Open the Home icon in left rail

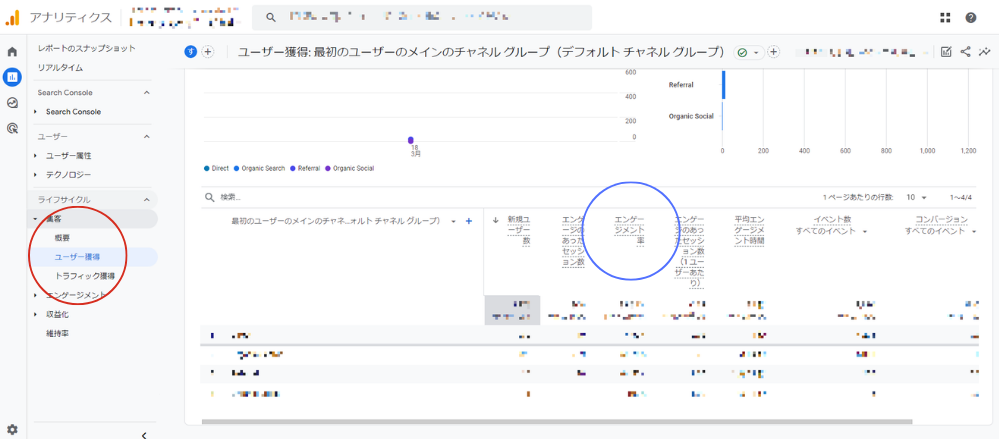coord(12,52)
